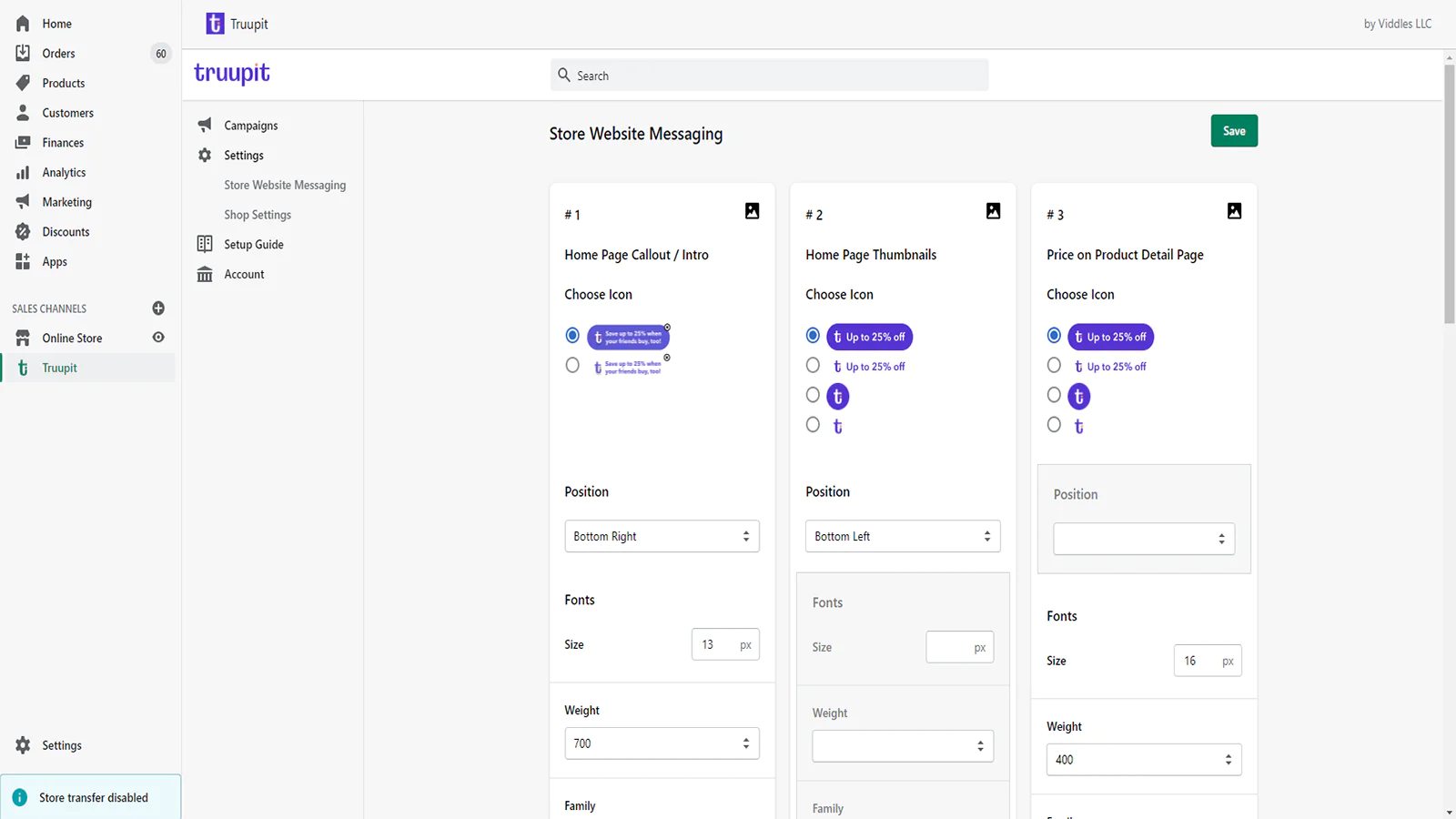Open Position dropdown showing Bottom Left
The width and height of the screenshot is (1456, 819).
903,536
